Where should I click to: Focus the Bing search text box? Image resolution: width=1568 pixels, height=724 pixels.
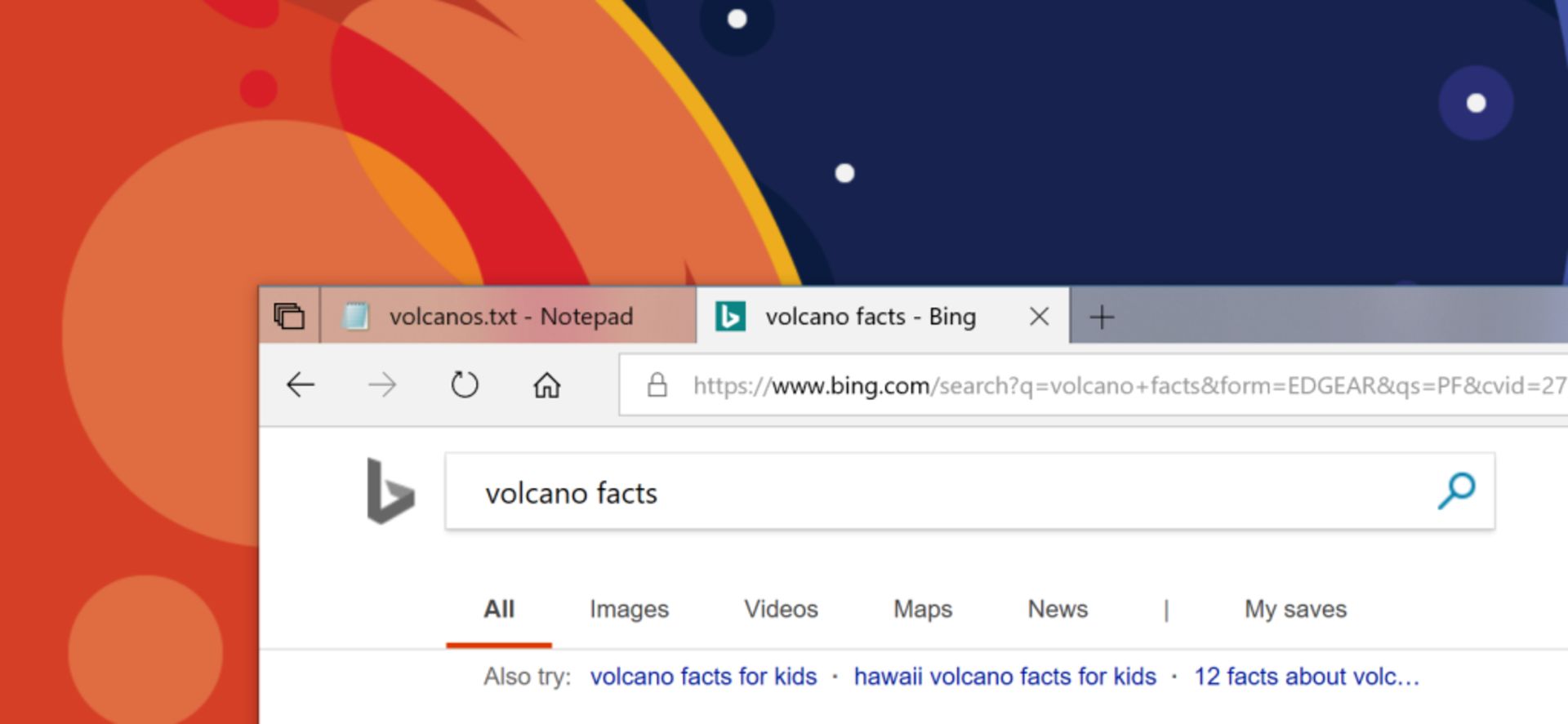pyautogui.click(x=939, y=493)
